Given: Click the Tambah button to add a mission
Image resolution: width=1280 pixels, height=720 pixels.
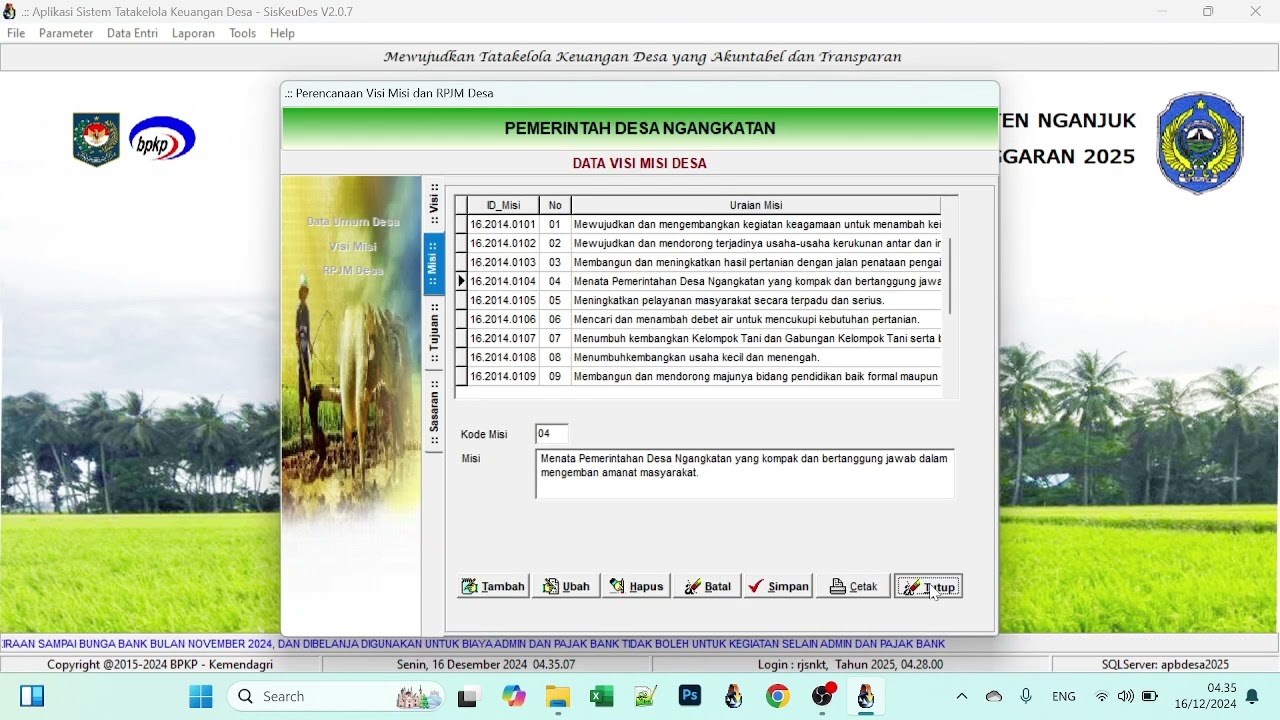Looking at the screenshot, I should pos(494,587).
